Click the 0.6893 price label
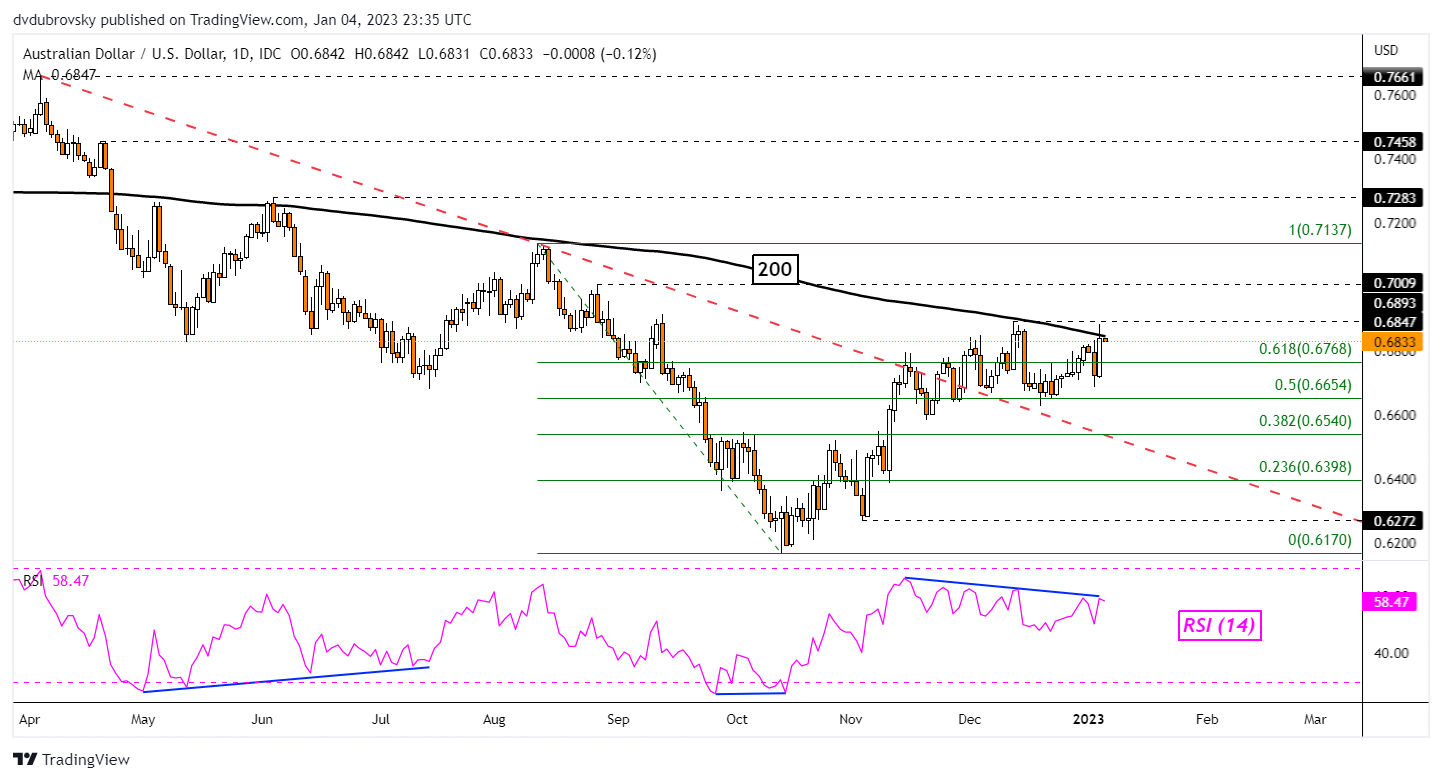 (1393, 303)
